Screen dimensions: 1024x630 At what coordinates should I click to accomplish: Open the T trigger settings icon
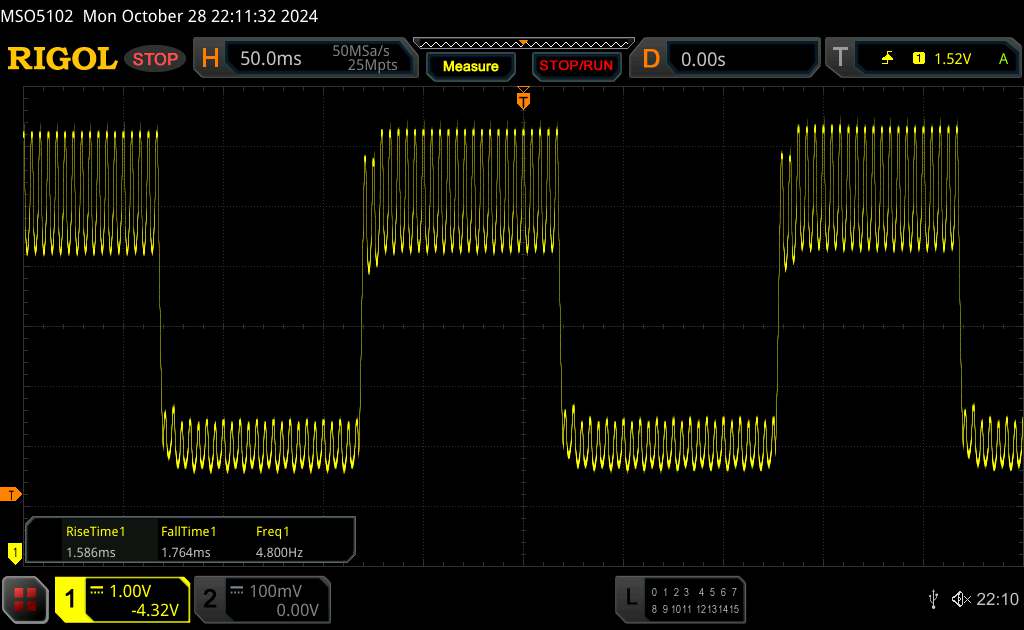point(838,59)
